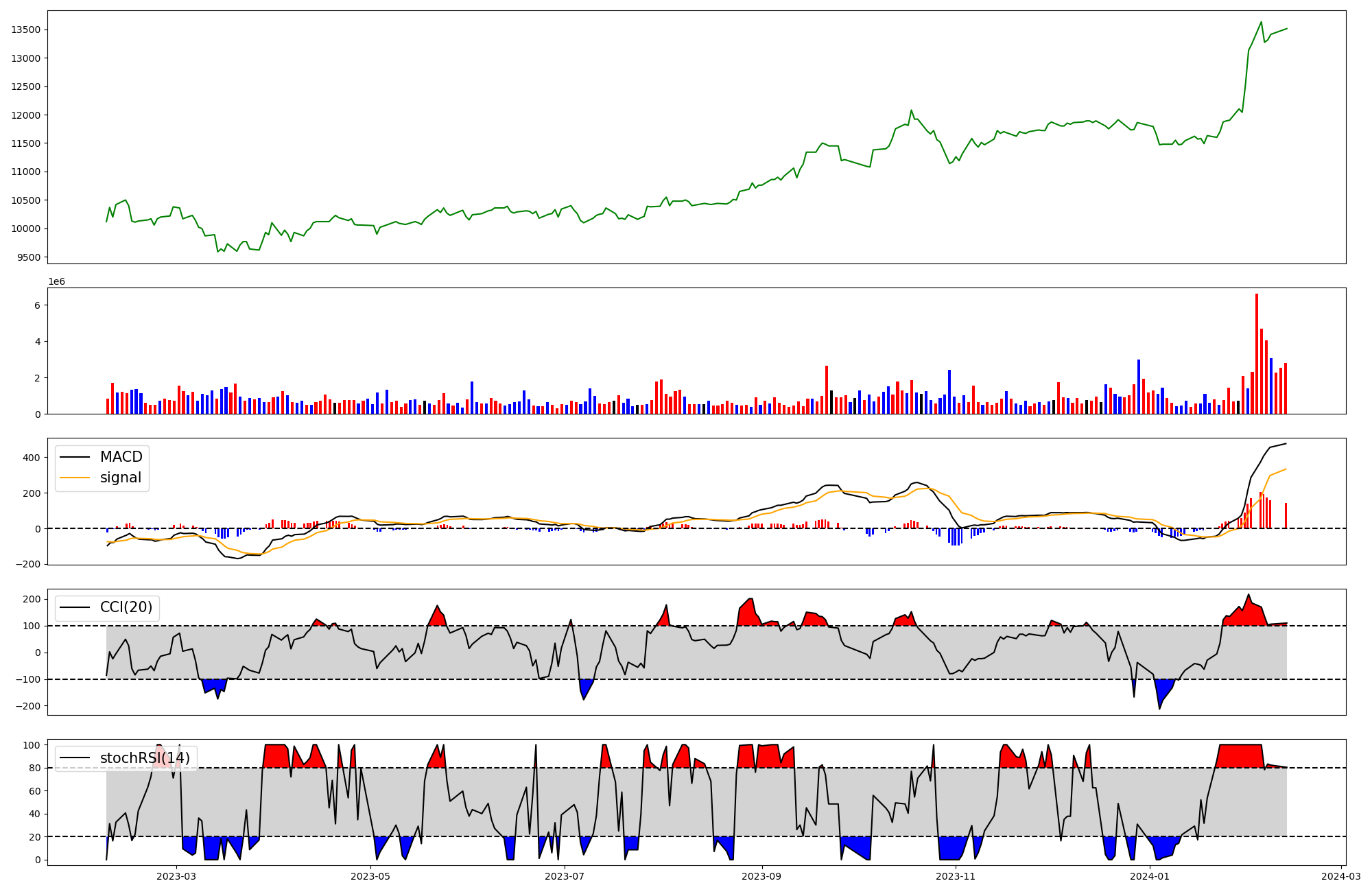
Task: Click the 1e6 volume scale label
Action: pyautogui.click(x=56, y=281)
